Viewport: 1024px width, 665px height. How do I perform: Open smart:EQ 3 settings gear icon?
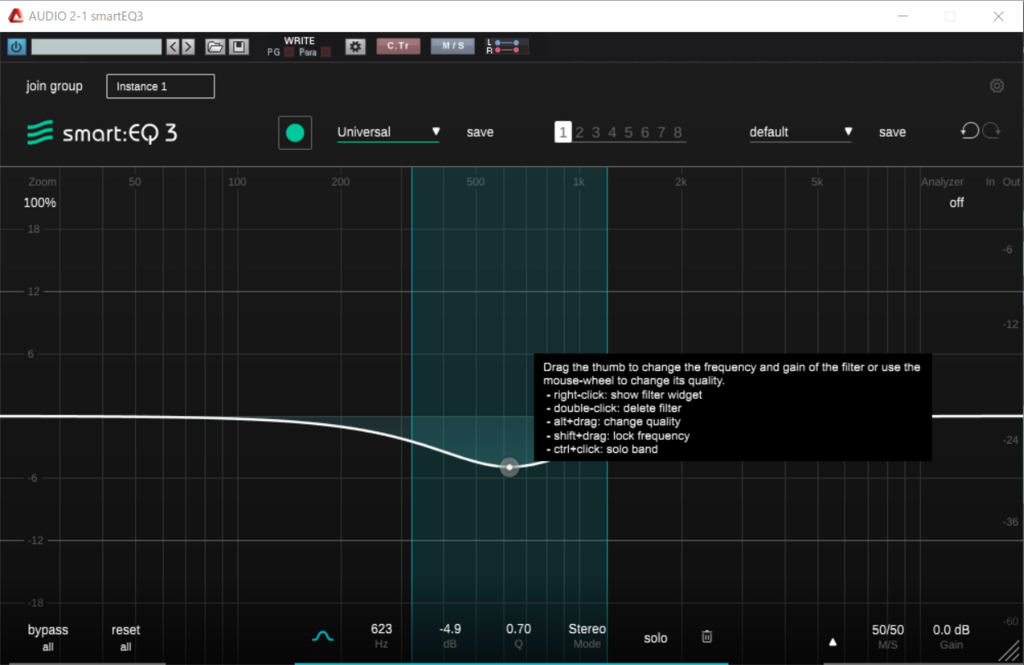click(x=997, y=86)
